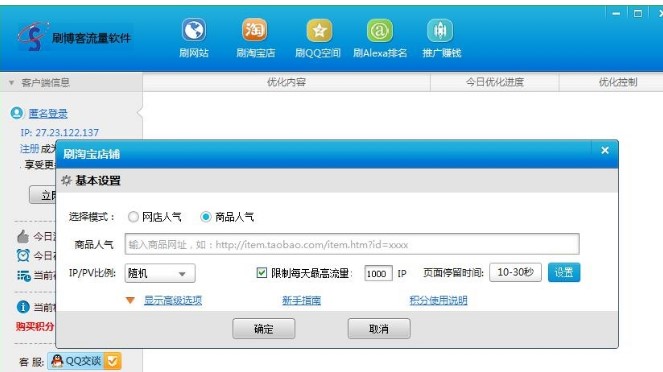Click the 优化内容 column header
663x372 pixels.
coord(286,82)
